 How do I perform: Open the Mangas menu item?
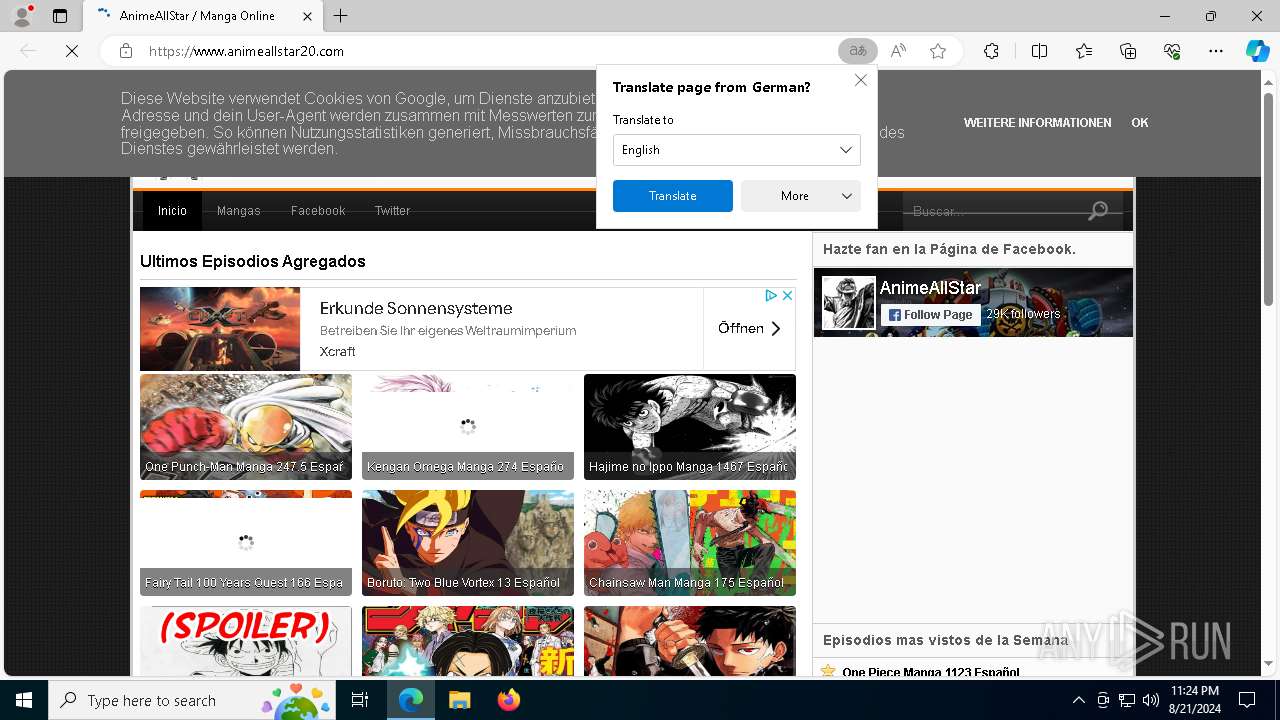(238, 211)
